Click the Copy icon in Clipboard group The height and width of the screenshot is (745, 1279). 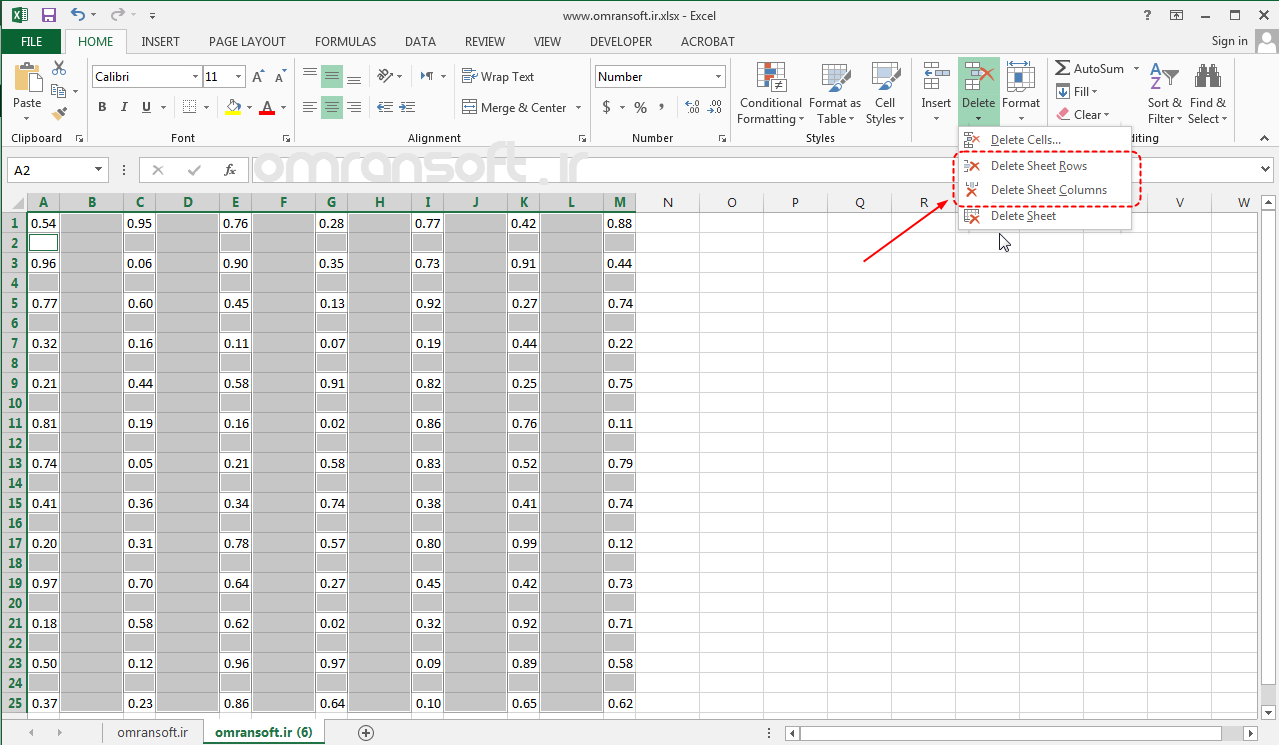[57, 91]
